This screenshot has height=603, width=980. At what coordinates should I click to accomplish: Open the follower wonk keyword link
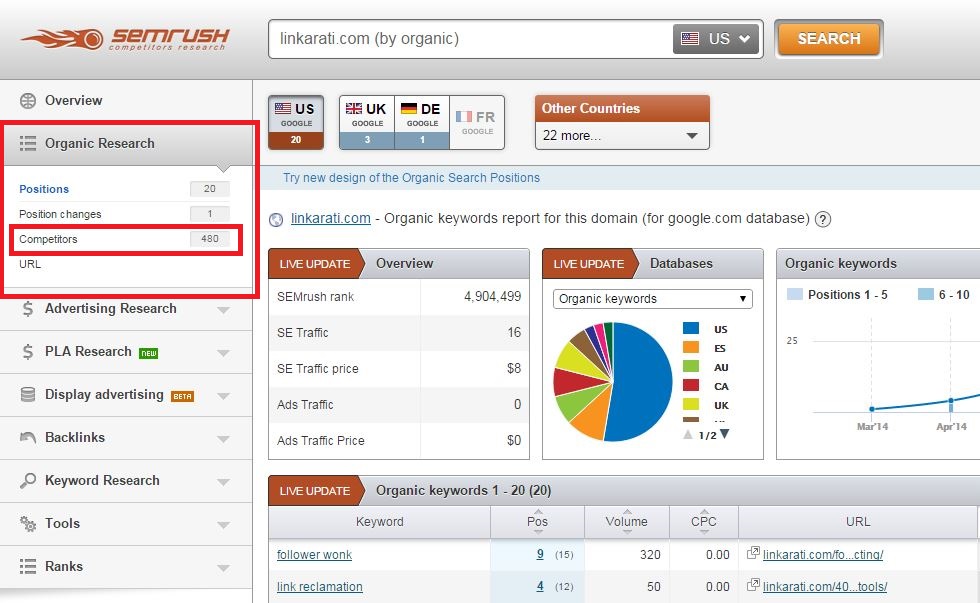(x=314, y=554)
